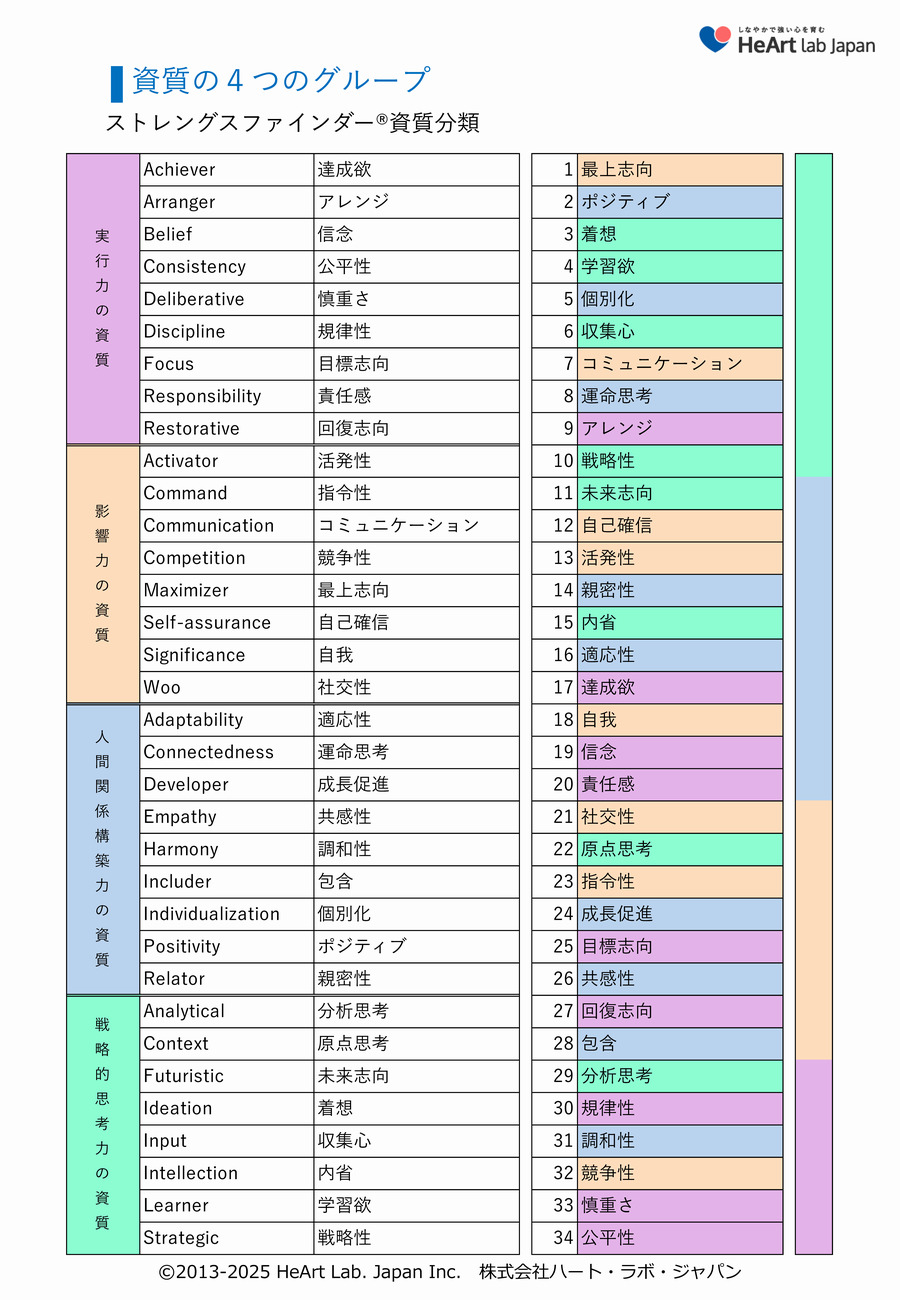The height and width of the screenshot is (1300, 900).
Task: Select the Discipline cell
Action: pyautogui.click(x=227, y=331)
